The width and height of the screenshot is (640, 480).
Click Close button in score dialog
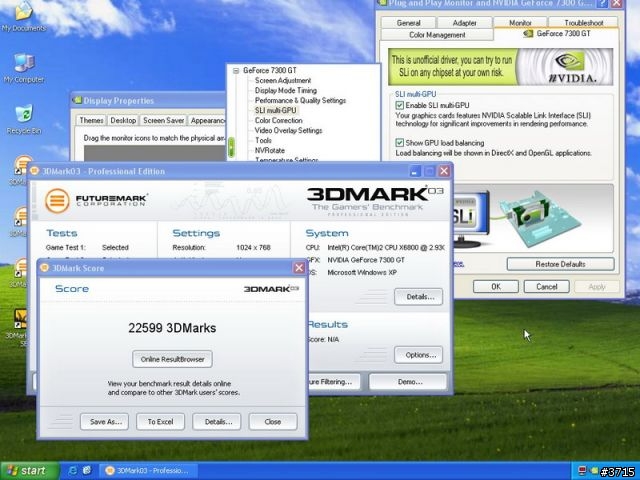tap(273, 422)
